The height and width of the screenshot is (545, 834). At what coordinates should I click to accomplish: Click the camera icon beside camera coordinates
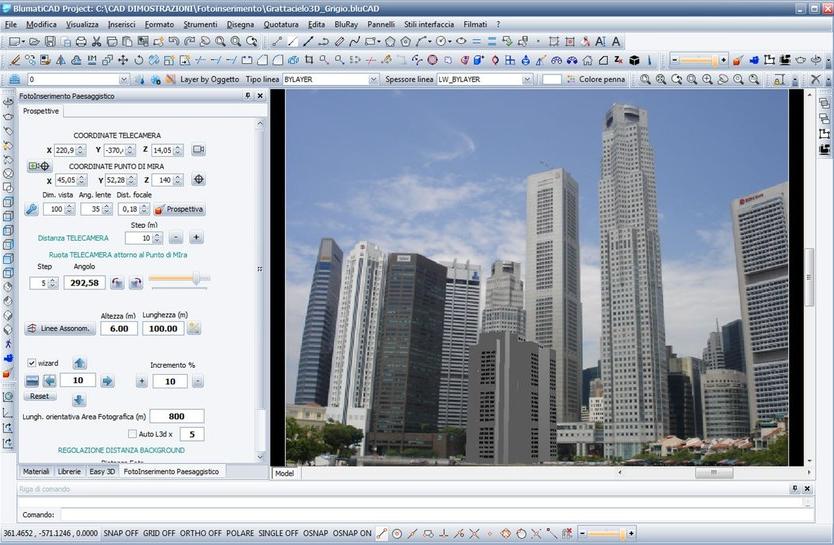pyautogui.click(x=198, y=150)
